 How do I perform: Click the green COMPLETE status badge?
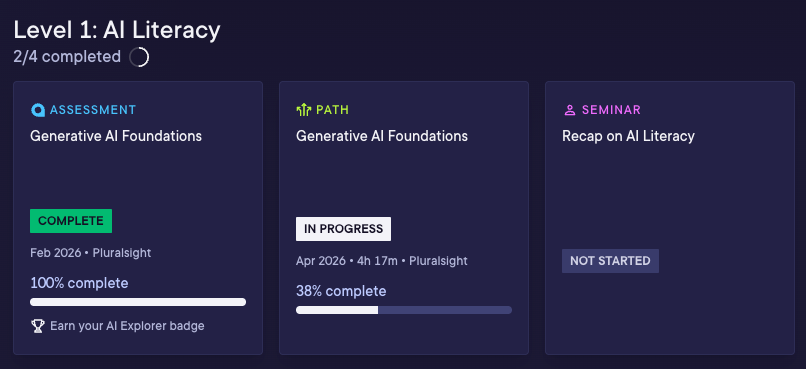71,221
